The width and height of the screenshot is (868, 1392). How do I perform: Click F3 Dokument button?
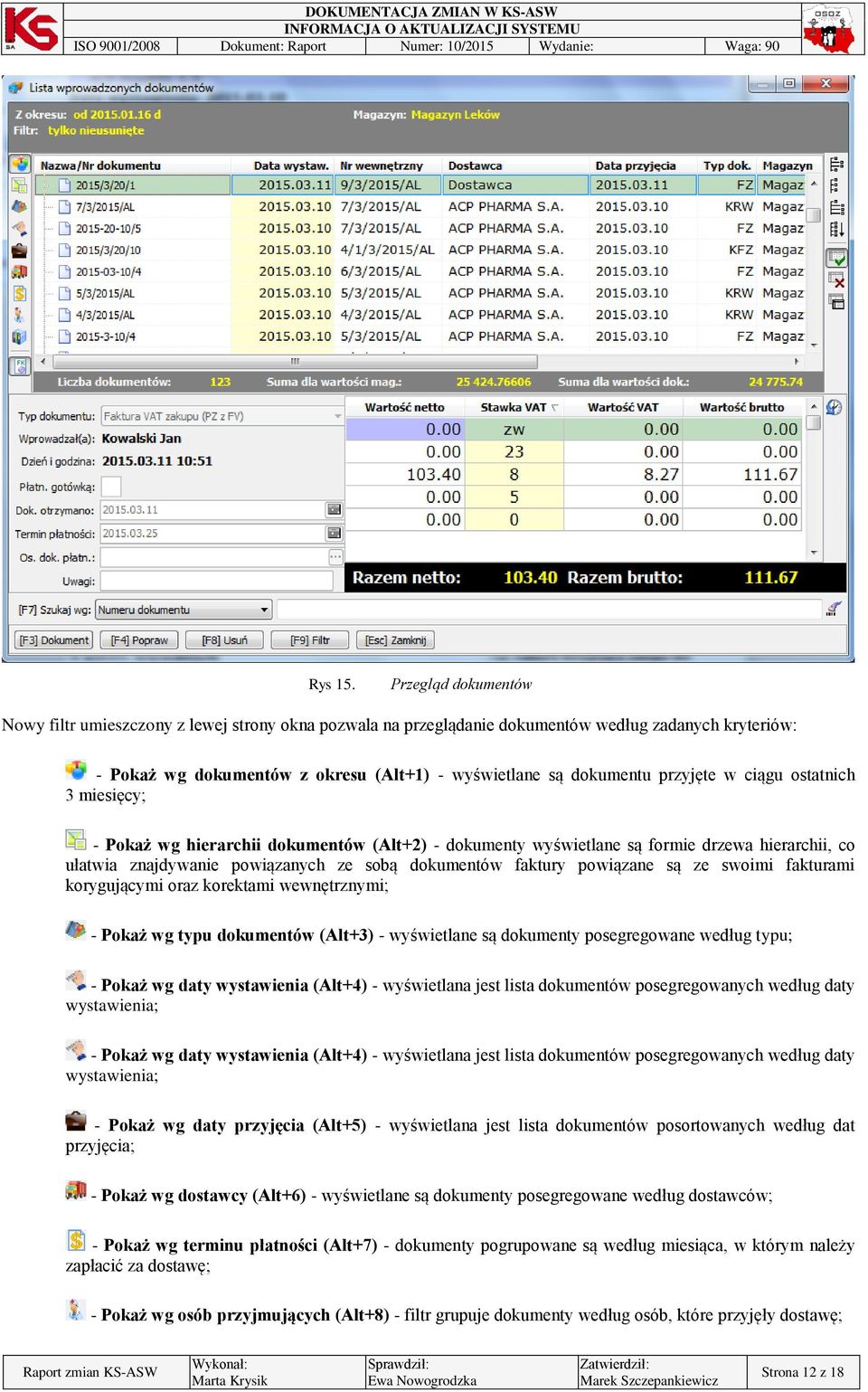pyautogui.click(x=54, y=640)
